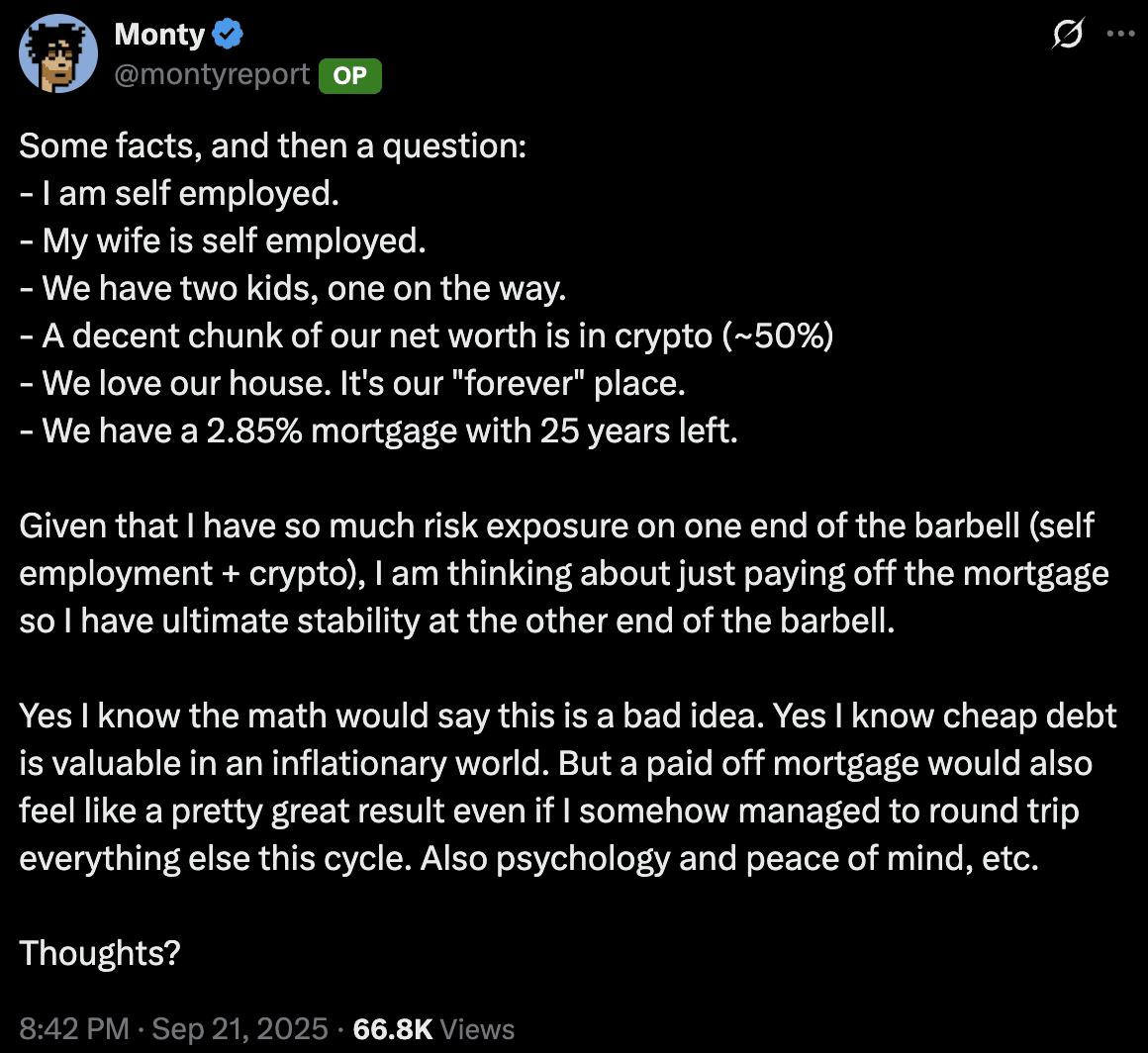This screenshot has height=1053, width=1148.
Task: Click the 8:42 PM timestamp
Action: point(74,1028)
